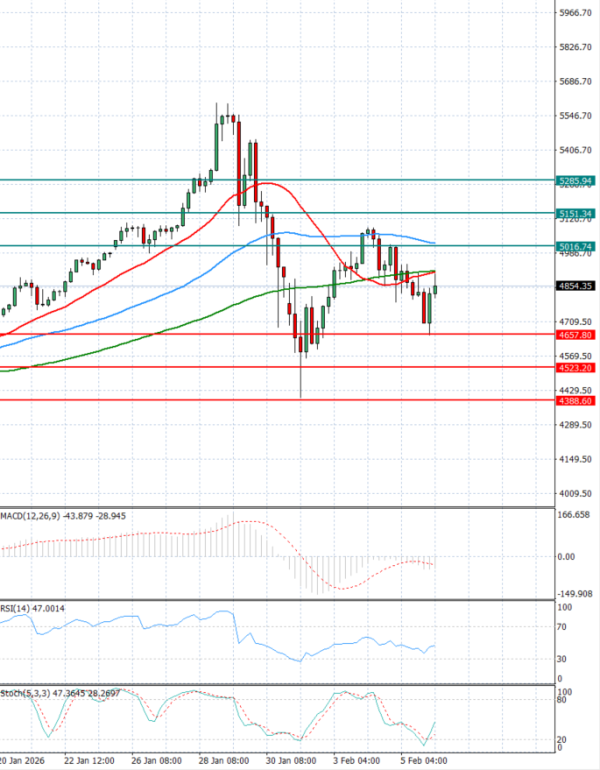
Task: Select the 4657.80 support level label
Action: 575,335
